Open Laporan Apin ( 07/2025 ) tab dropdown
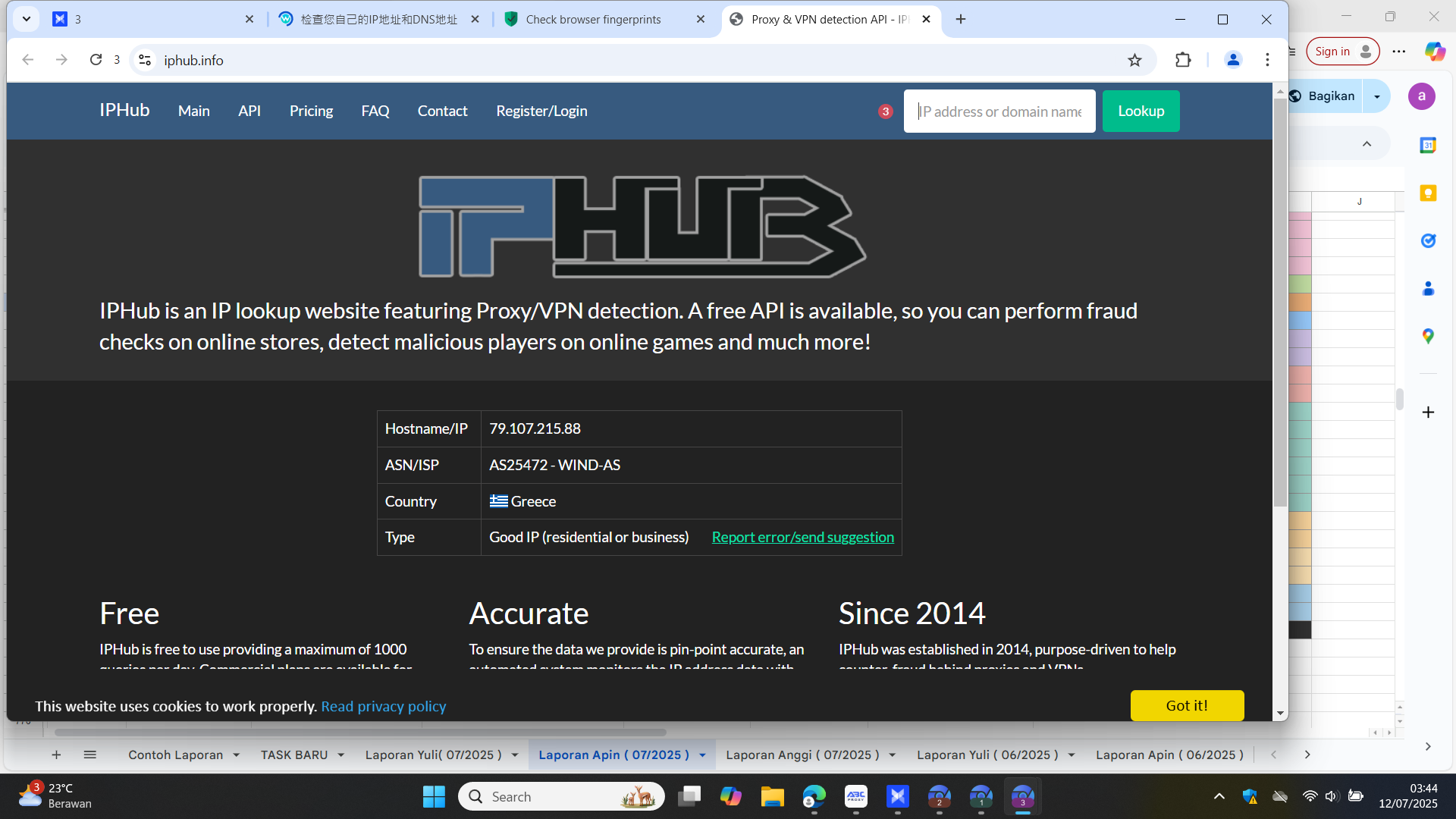1456x819 pixels. click(702, 755)
